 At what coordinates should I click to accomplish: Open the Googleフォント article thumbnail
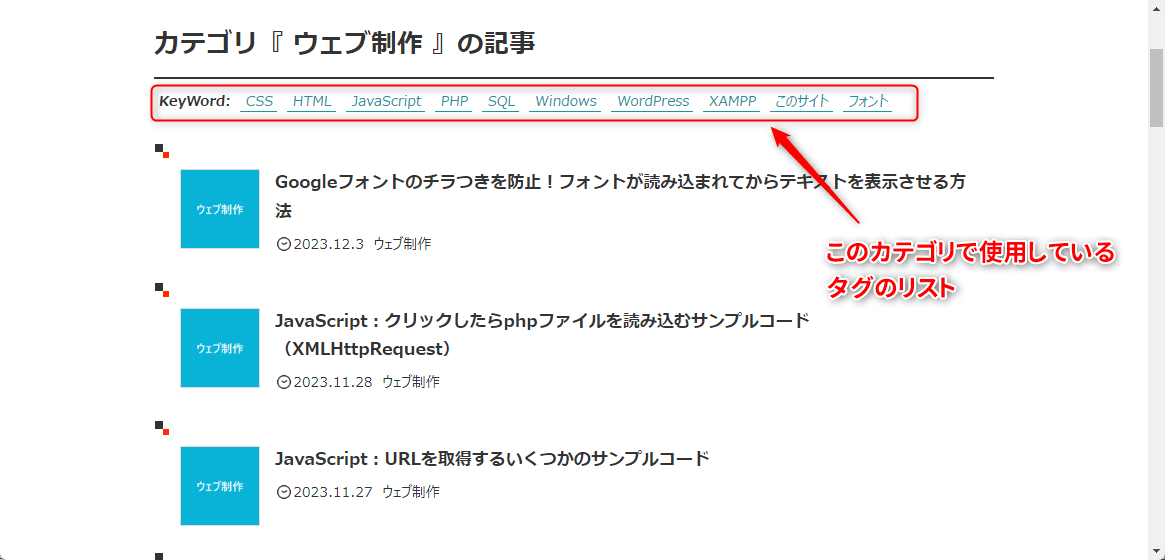pyautogui.click(x=219, y=209)
